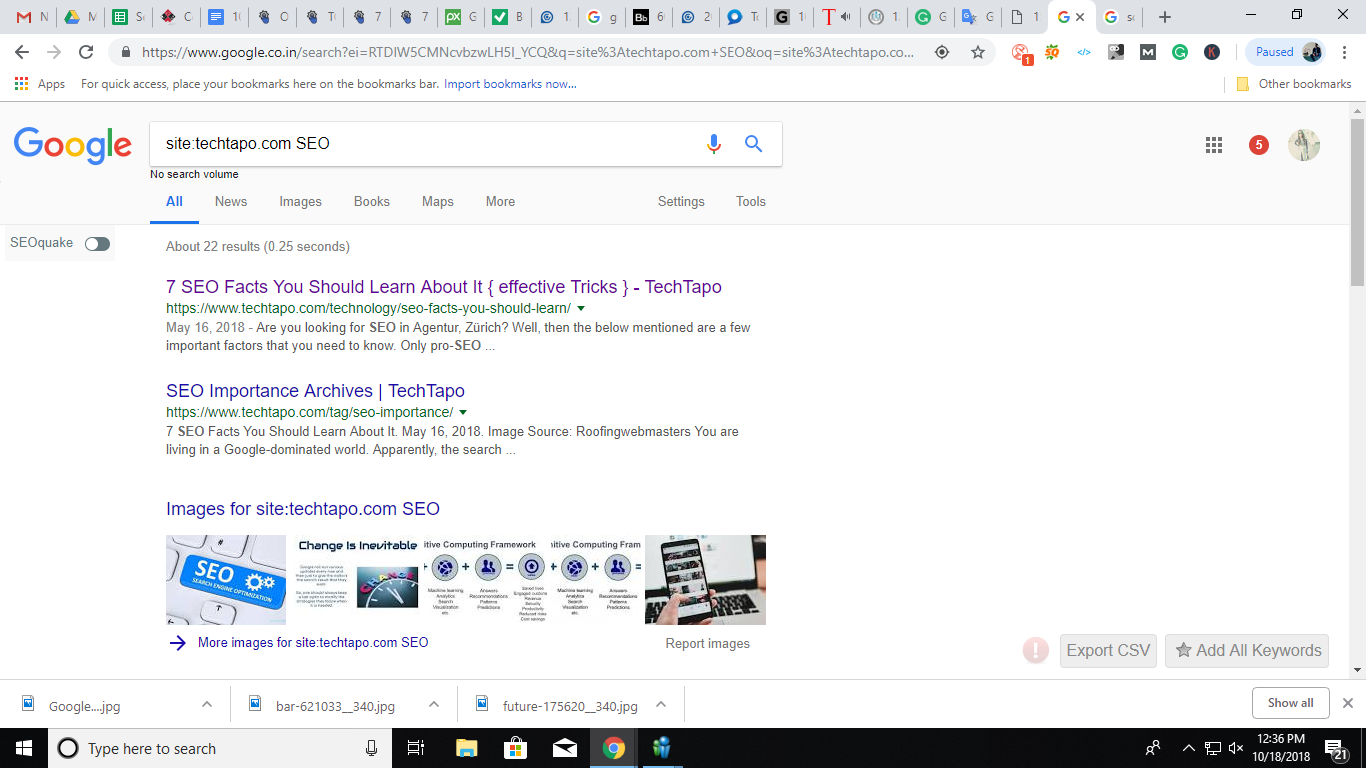Toggle the SEOquake switch

tap(97, 244)
